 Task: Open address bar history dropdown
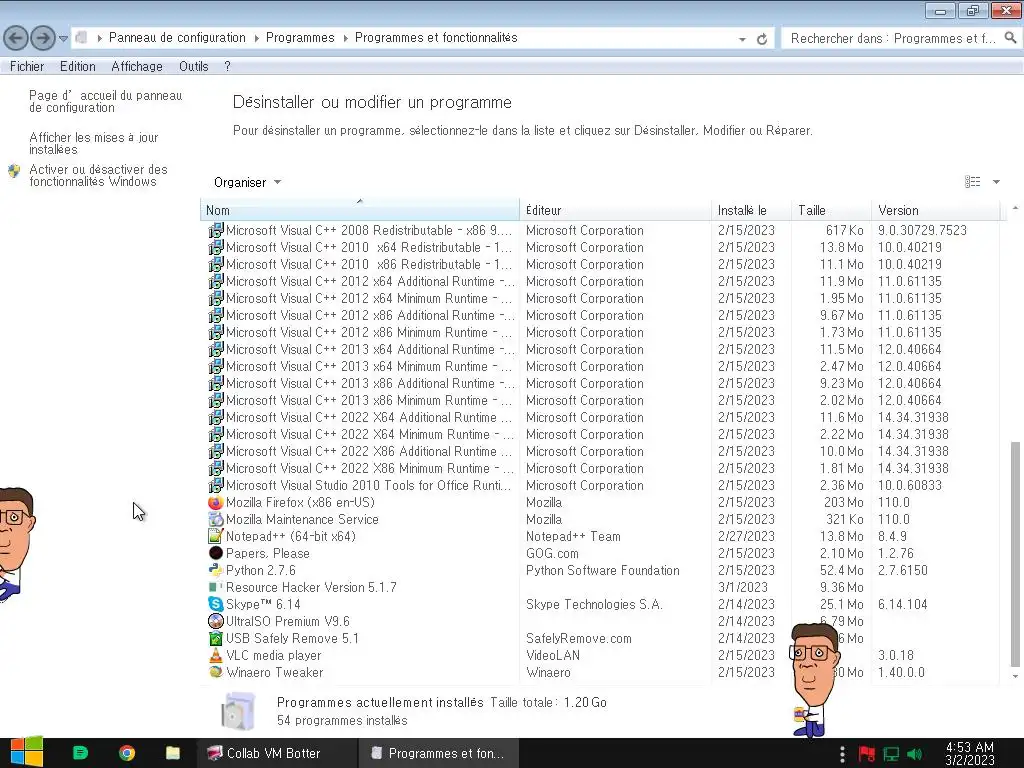[742, 39]
